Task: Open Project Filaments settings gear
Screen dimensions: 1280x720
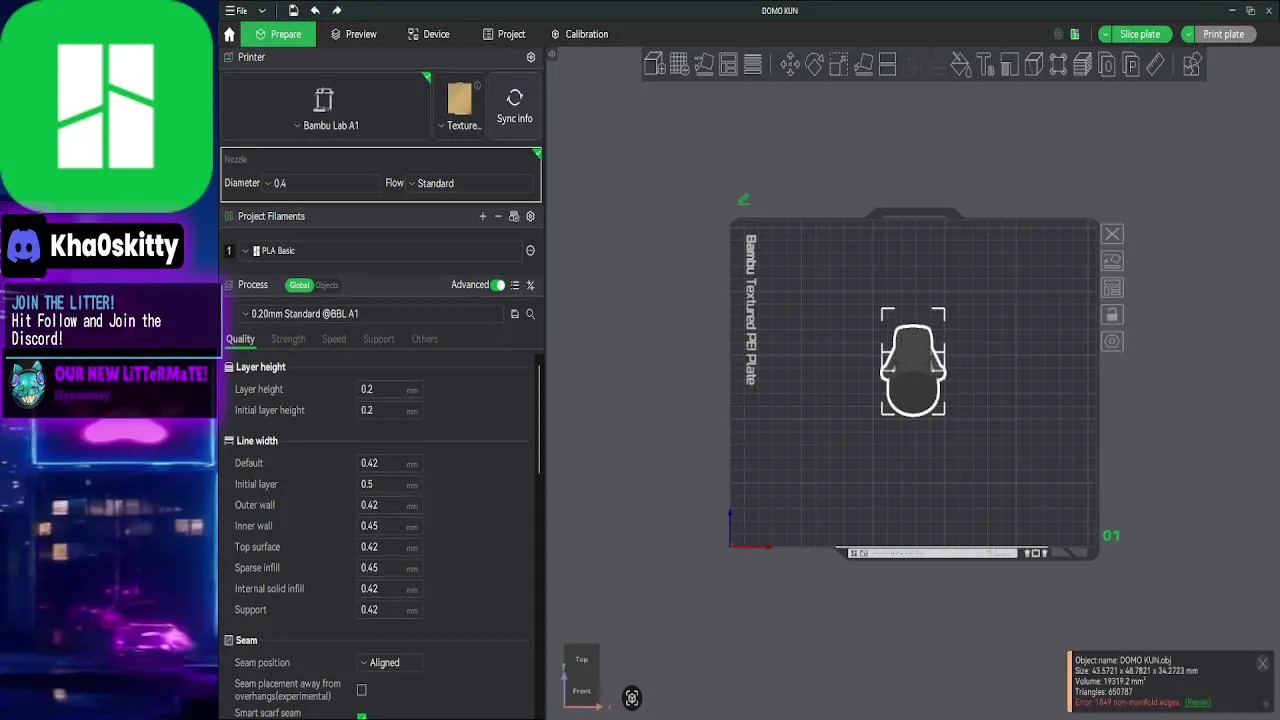Action: click(x=531, y=216)
